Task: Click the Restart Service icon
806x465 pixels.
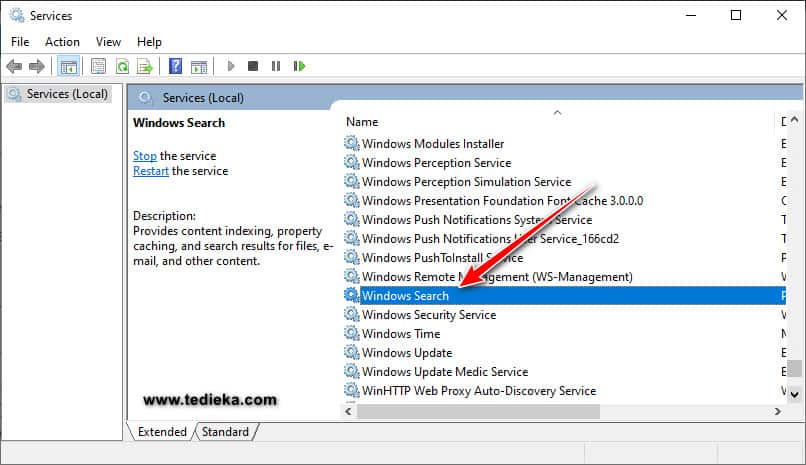Action: coord(299,66)
